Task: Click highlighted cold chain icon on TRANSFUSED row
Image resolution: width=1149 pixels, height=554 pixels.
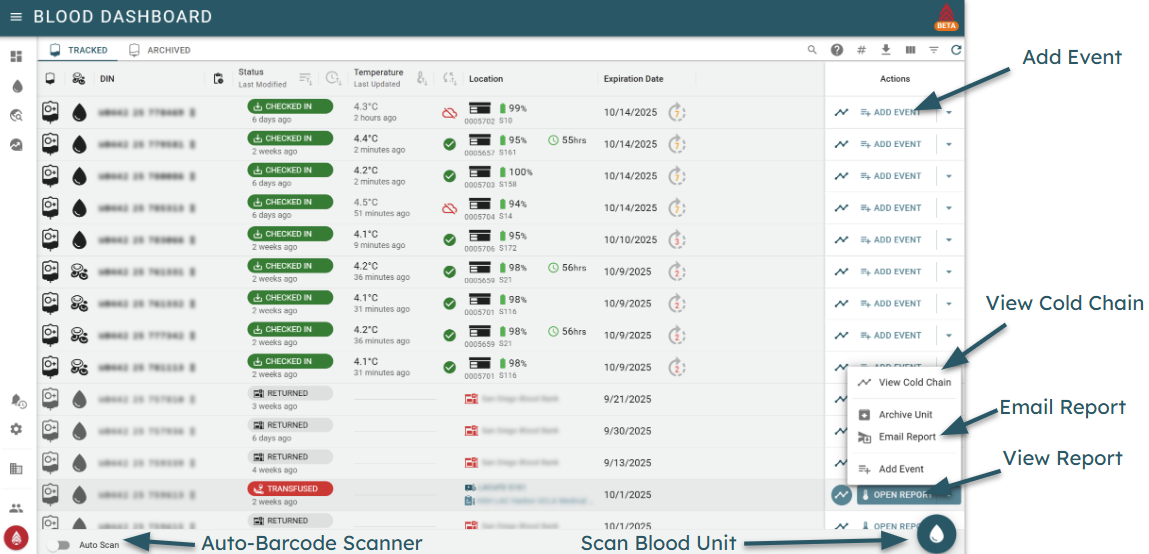Action: click(841, 495)
